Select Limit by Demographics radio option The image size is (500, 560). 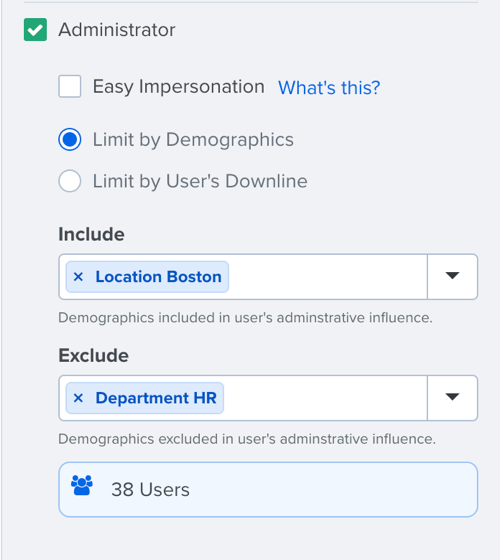pos(70,139)
